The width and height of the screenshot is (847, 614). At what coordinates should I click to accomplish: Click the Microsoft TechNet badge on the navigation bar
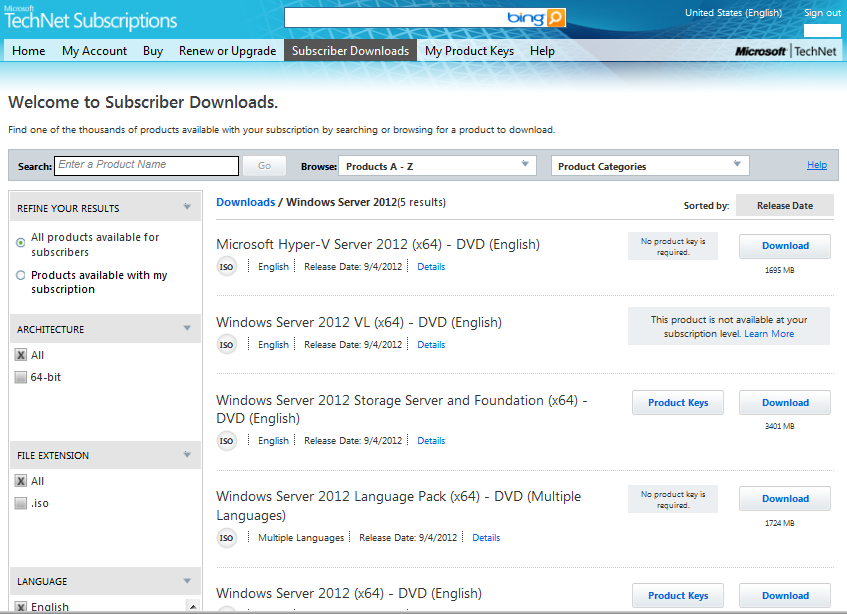point(785,50)
